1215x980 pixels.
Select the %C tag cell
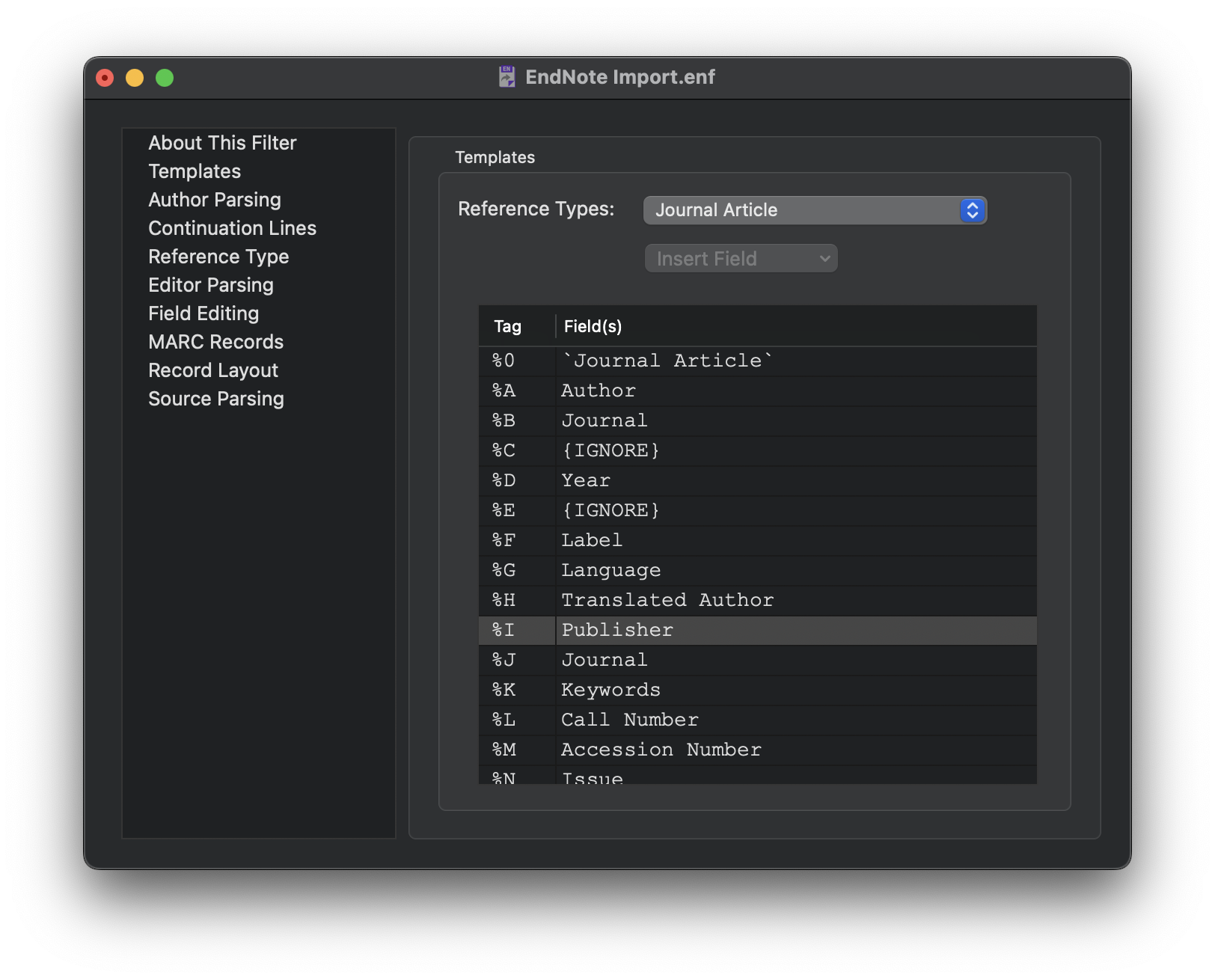517,450
